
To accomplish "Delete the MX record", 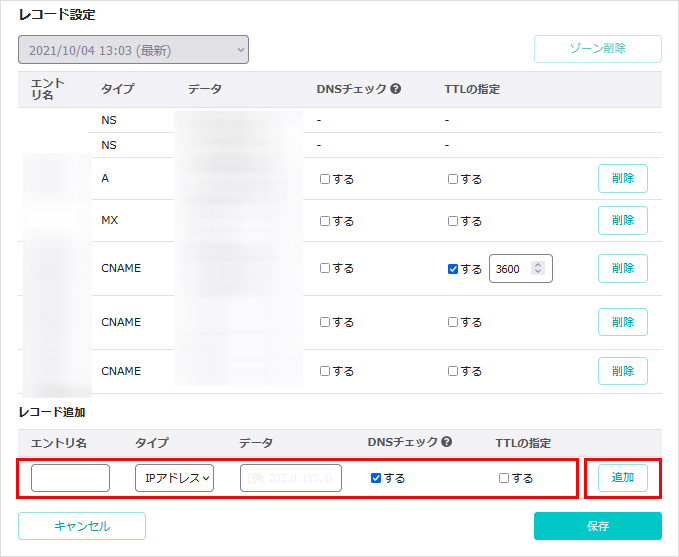I will click(622, 221).
